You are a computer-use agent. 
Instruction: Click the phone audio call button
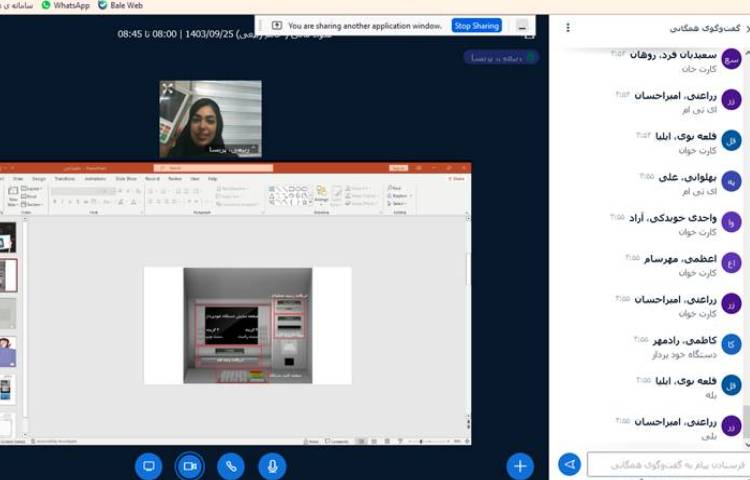point(231,466)
